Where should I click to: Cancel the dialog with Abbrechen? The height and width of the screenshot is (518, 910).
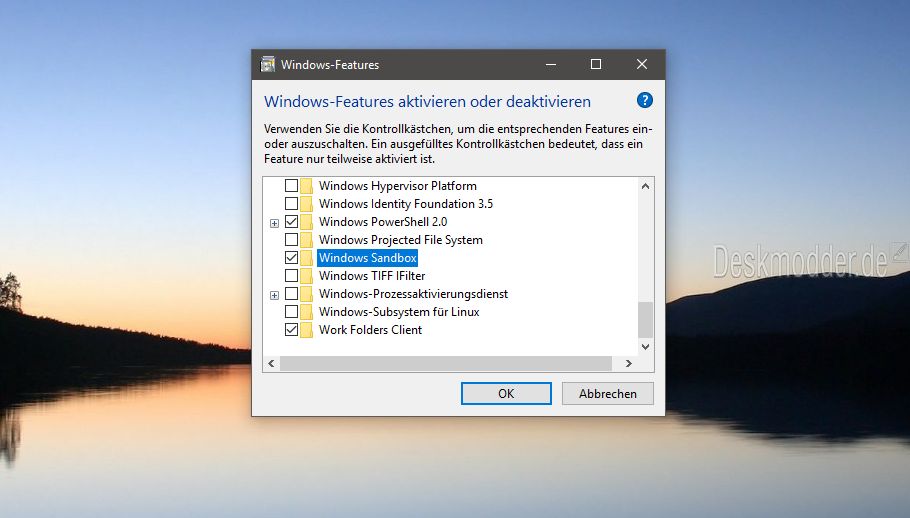pyautogui.click(x=608, y=393)
